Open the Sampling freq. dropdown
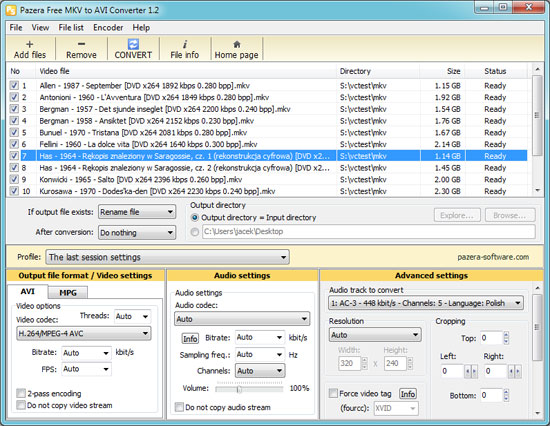The width and height of the screenshot is (550, 426). pyautogui.click(x=260, y=354)
